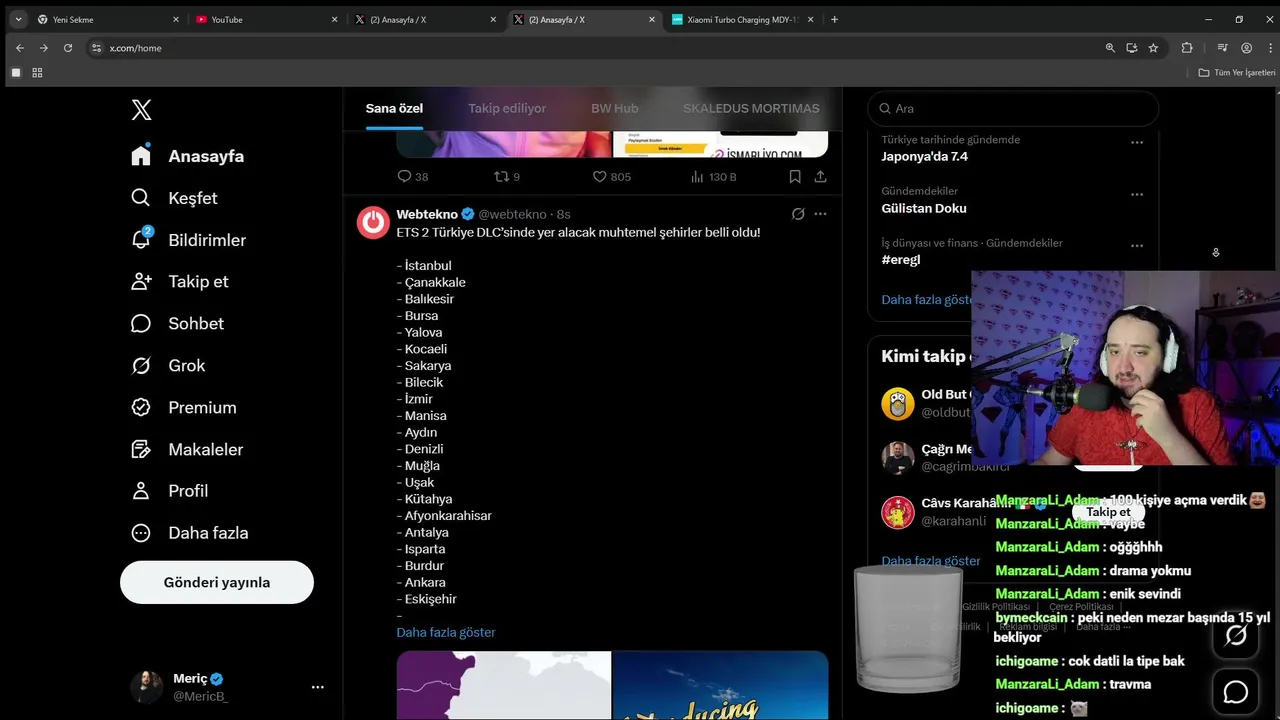The image size is (1280, 720).
Task: Open tab search dropdown arrow
Action: tap(18, 19)
